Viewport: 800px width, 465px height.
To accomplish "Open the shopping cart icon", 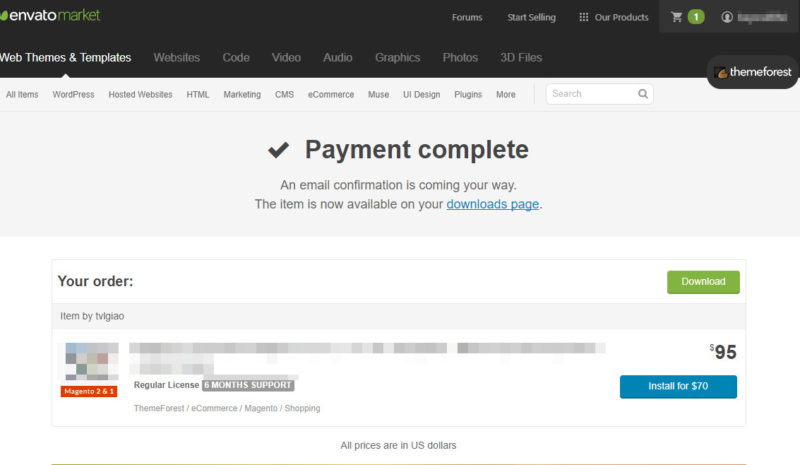I will coord(677,17).
